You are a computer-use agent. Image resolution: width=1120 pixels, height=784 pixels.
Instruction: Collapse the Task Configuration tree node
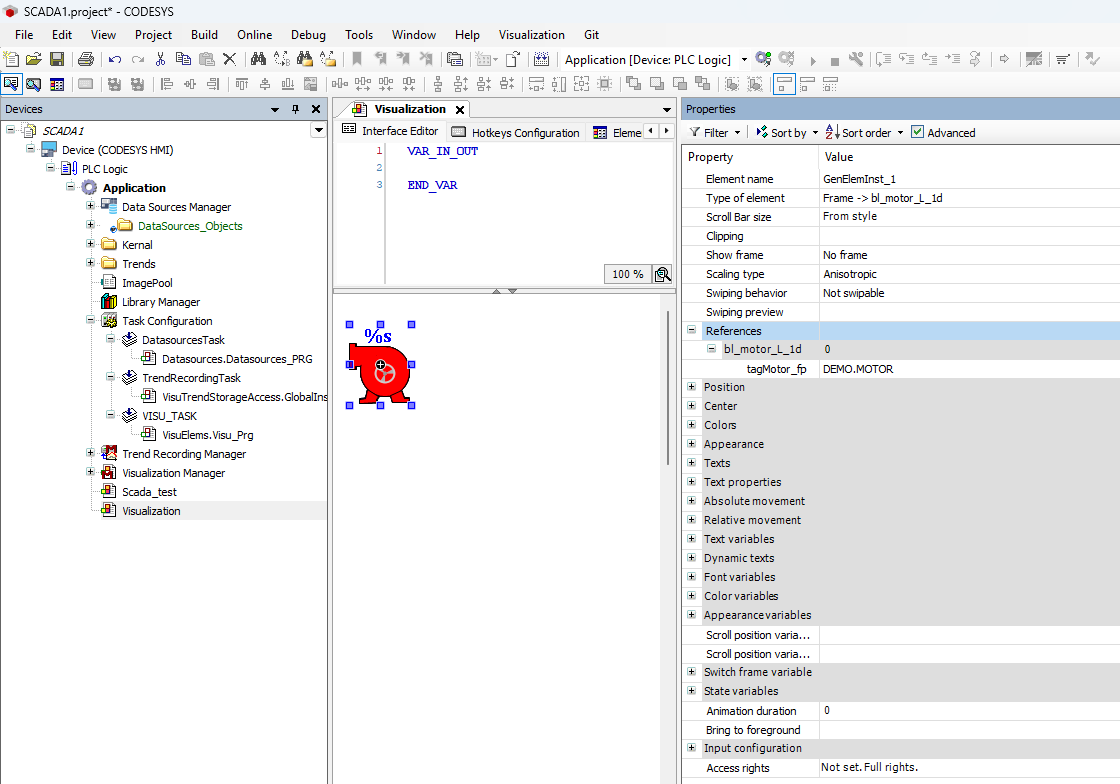pos(90,321)
